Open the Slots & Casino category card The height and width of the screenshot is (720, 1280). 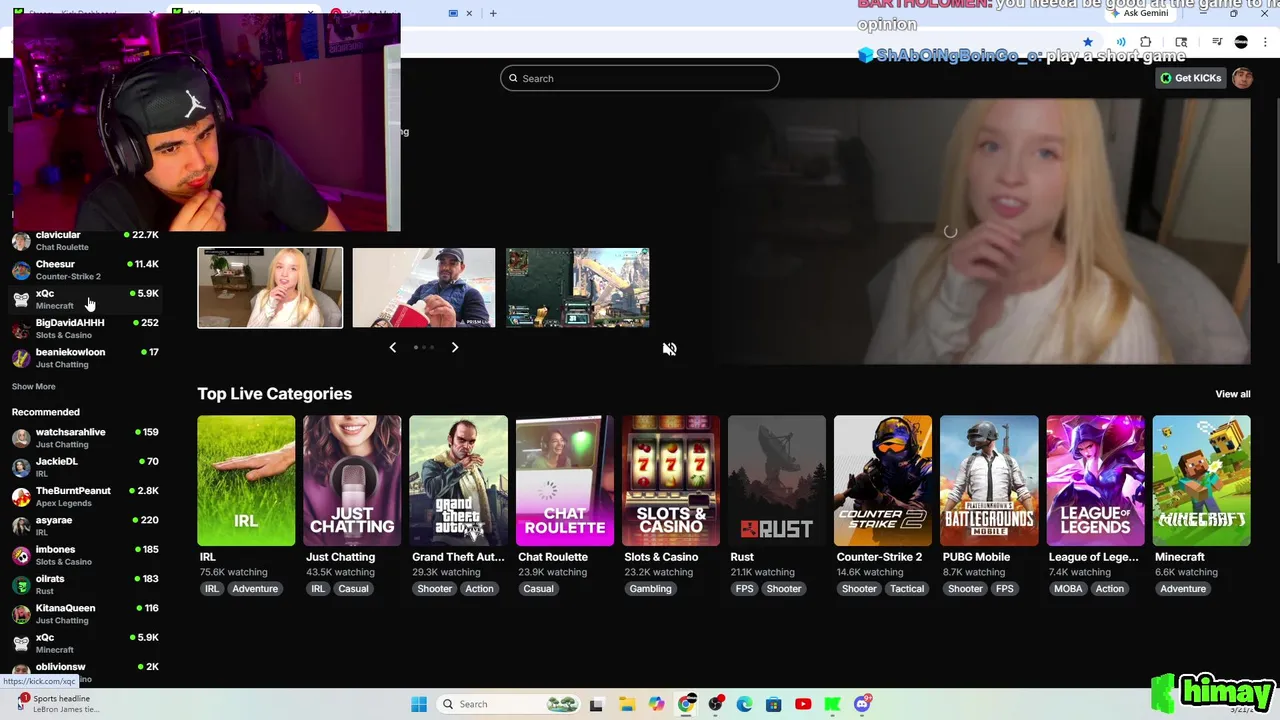click(671, 481)
